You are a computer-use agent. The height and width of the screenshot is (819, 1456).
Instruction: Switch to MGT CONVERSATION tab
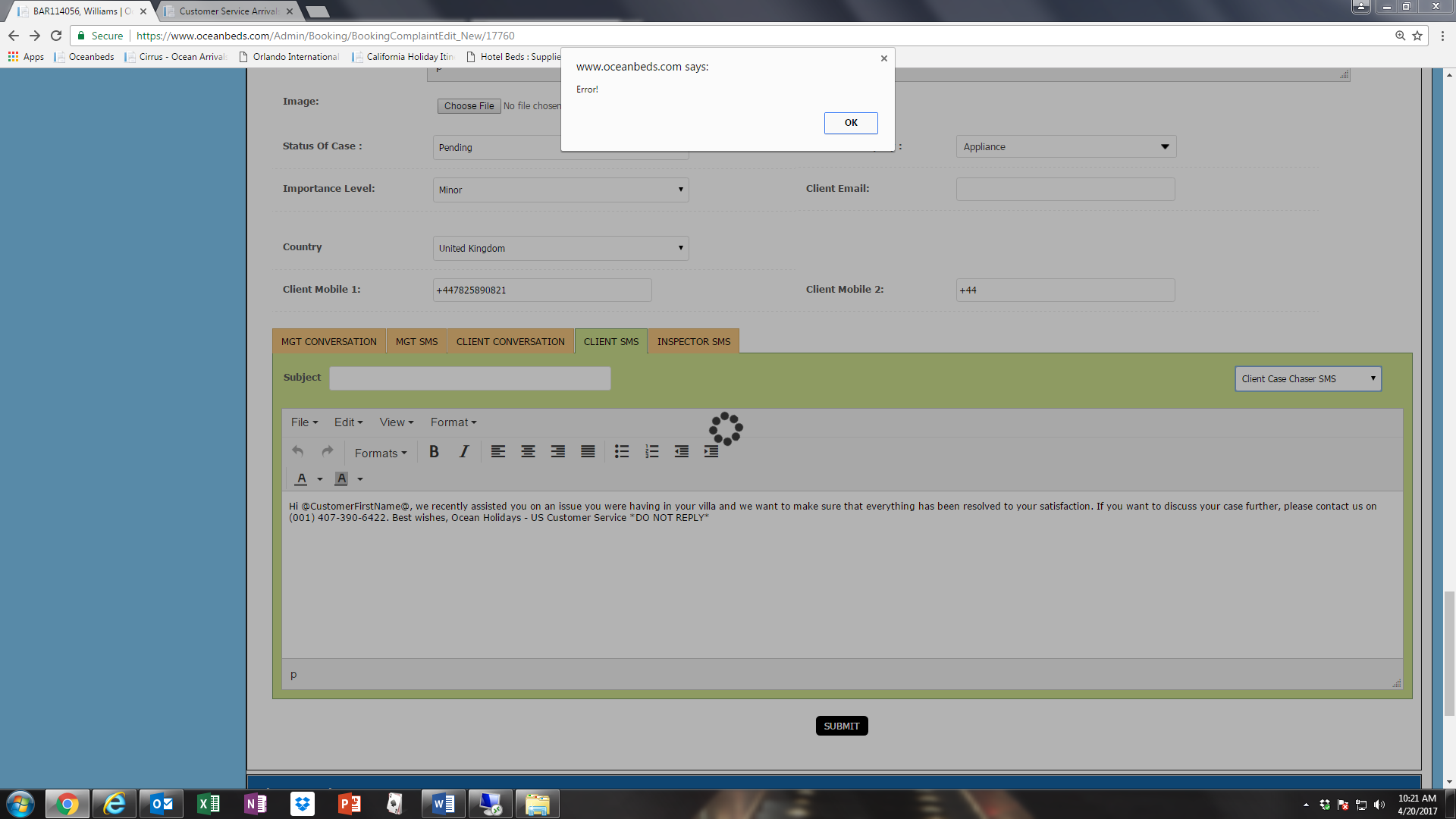[328, 342]
